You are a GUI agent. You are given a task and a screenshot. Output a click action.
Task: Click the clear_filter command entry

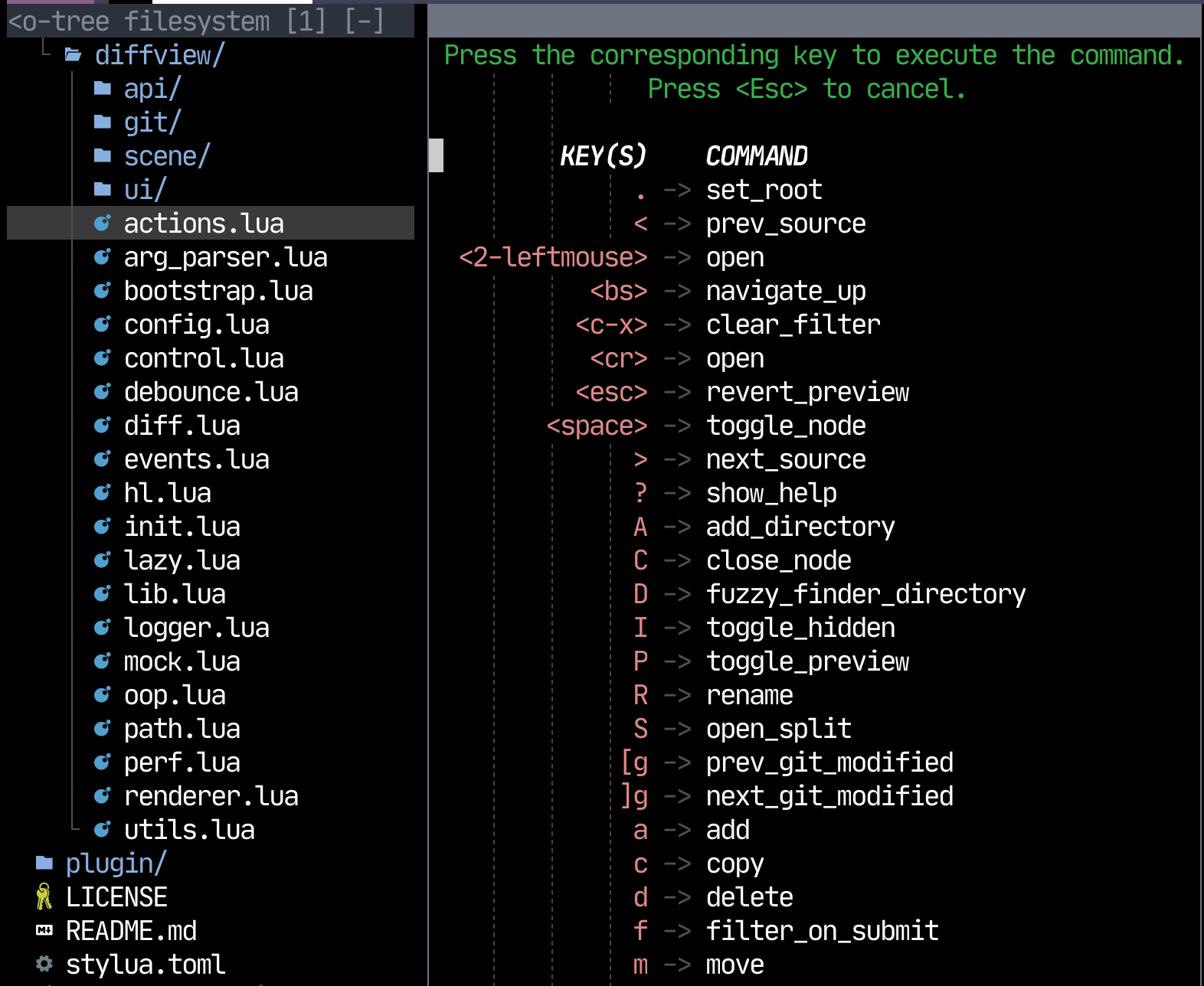tap(793, 325)
